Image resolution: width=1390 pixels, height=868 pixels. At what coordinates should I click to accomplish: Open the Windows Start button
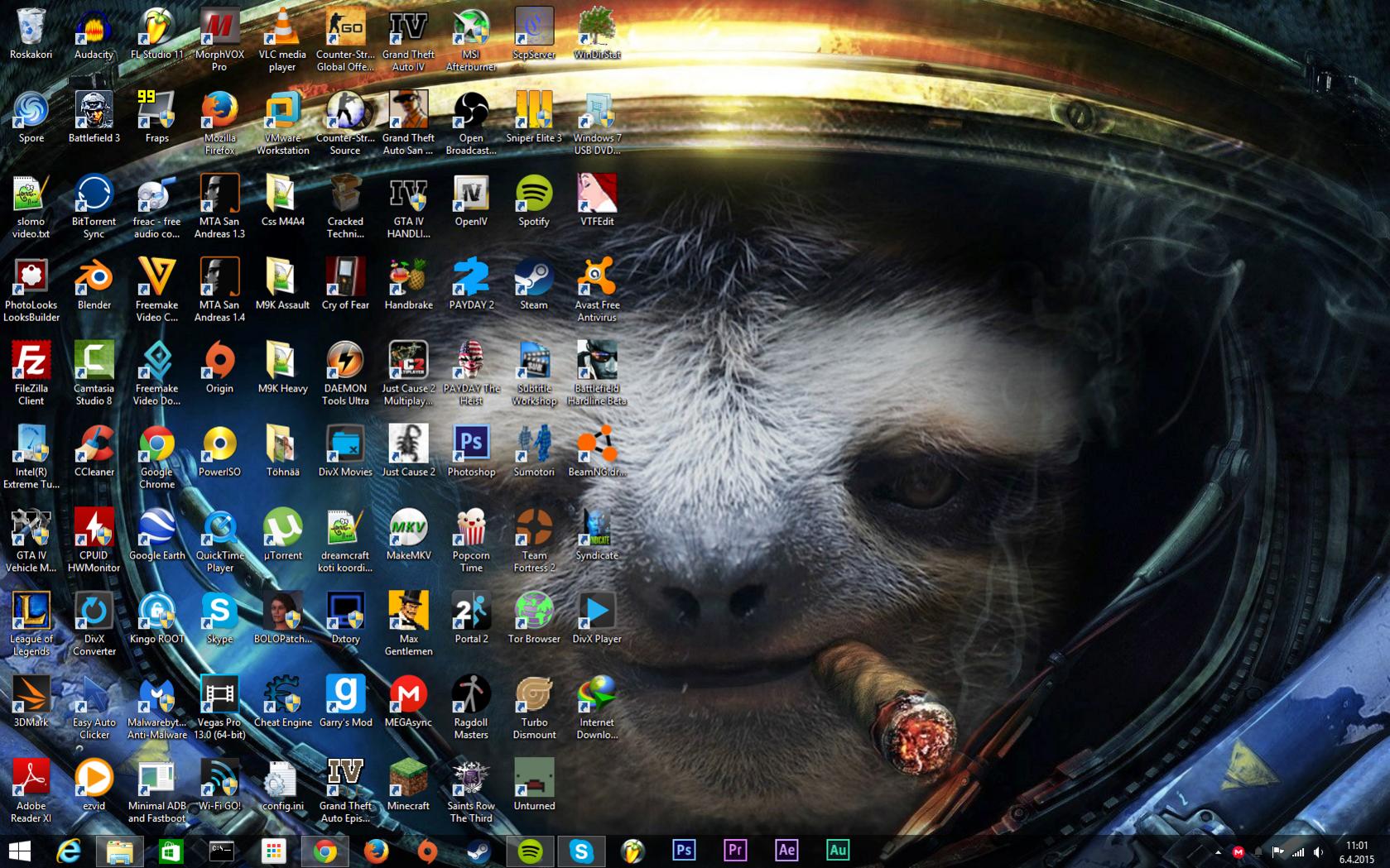point(20,851)
